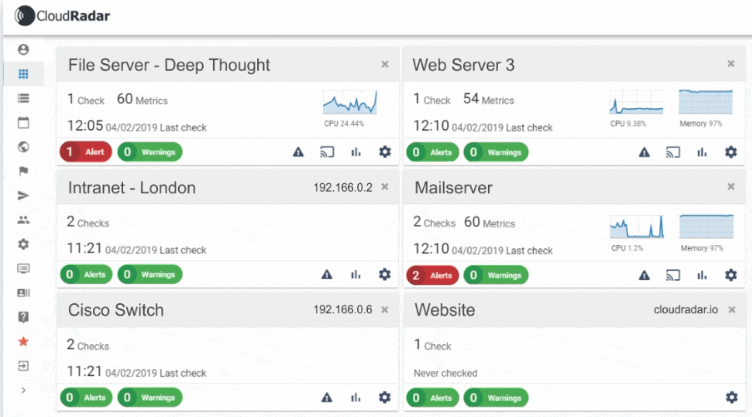The width and height of the screenshot is (752, 417).
Task: Click the red star icon in sidebar
Action: point(23,342)
